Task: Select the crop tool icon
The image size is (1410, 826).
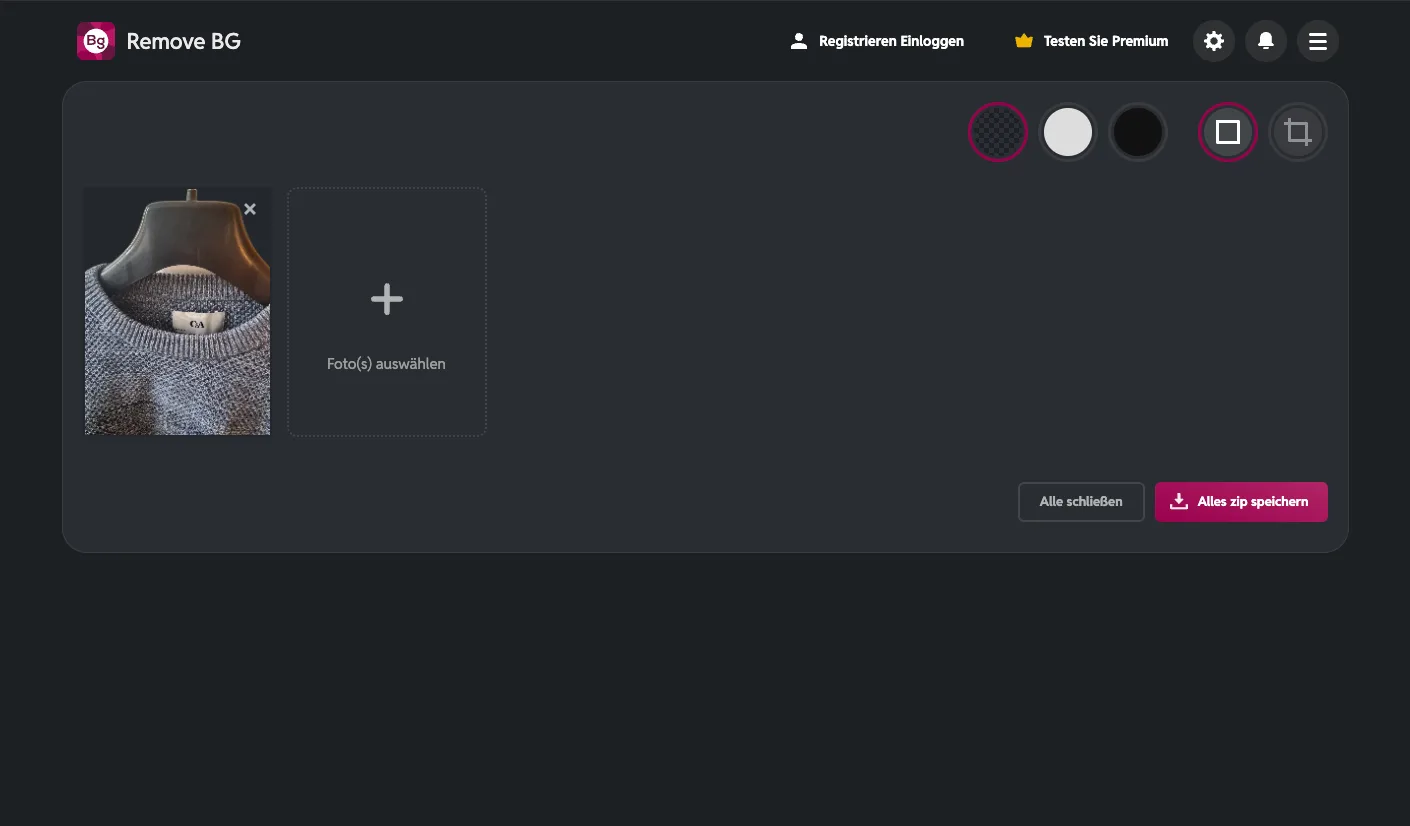Action: [1298, 132]
